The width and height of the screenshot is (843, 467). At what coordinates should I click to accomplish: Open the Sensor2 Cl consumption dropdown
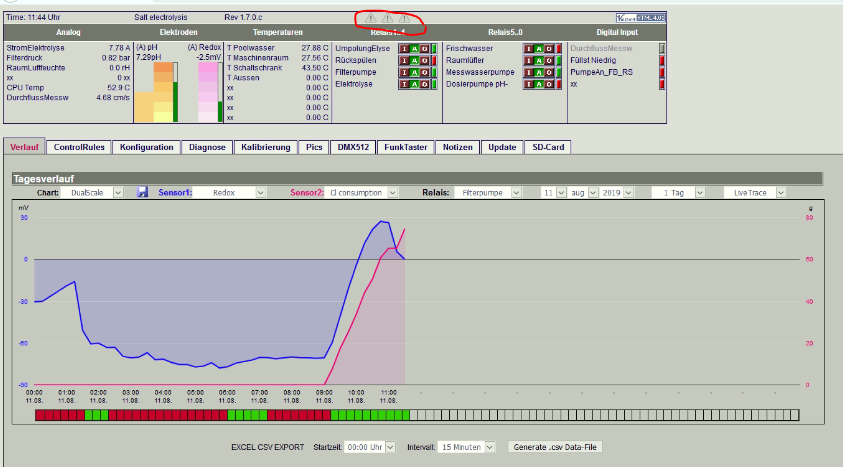click(x=361, y=192)
